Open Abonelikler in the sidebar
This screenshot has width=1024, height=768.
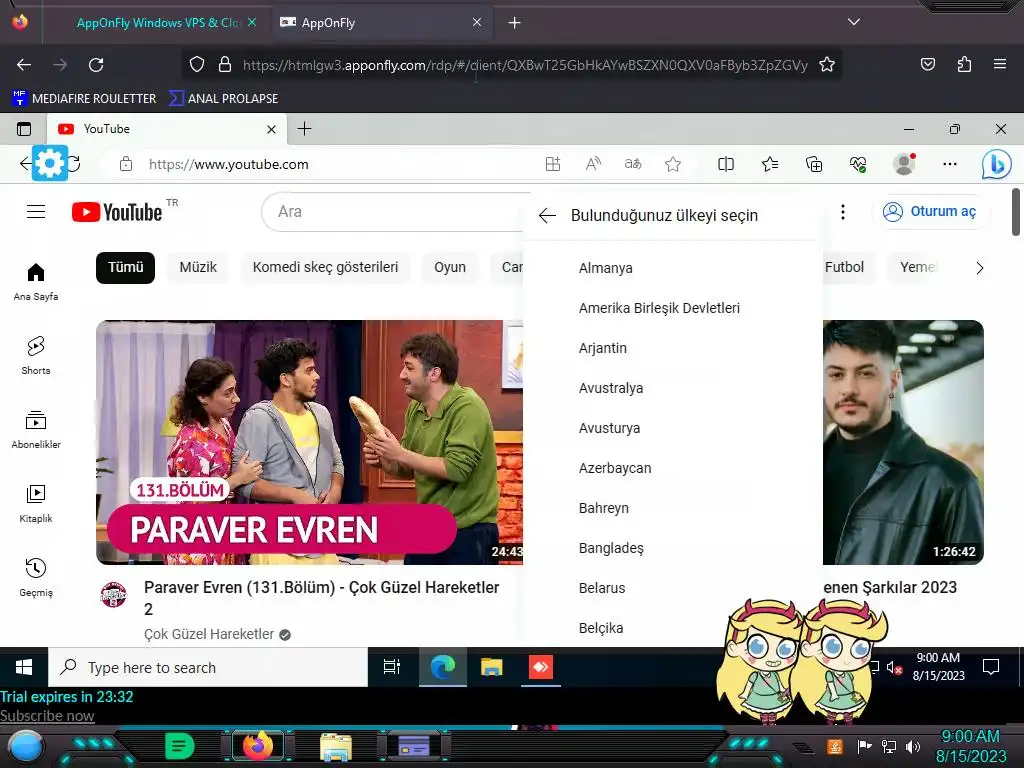tap(36, 430)
